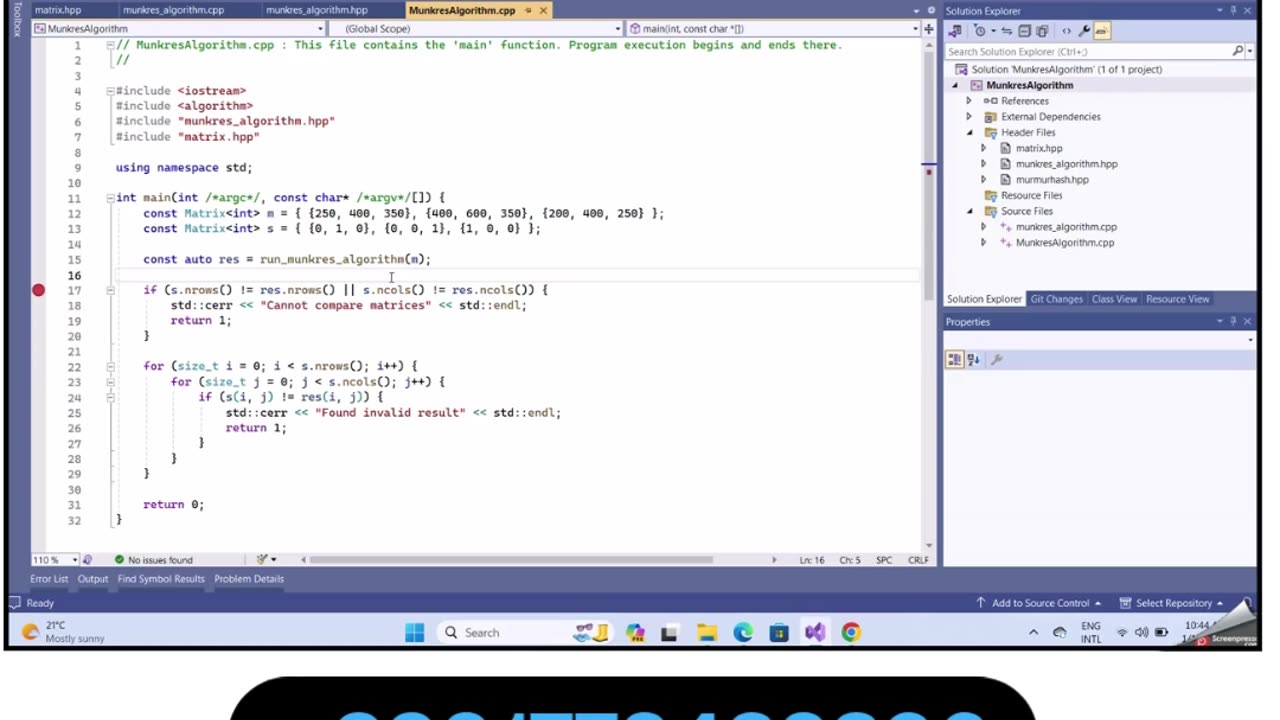Click the Chrome icon in the taskbar
Image resolution: width=1280 pixels, height=720 pixels.
(x=851, y=632)
